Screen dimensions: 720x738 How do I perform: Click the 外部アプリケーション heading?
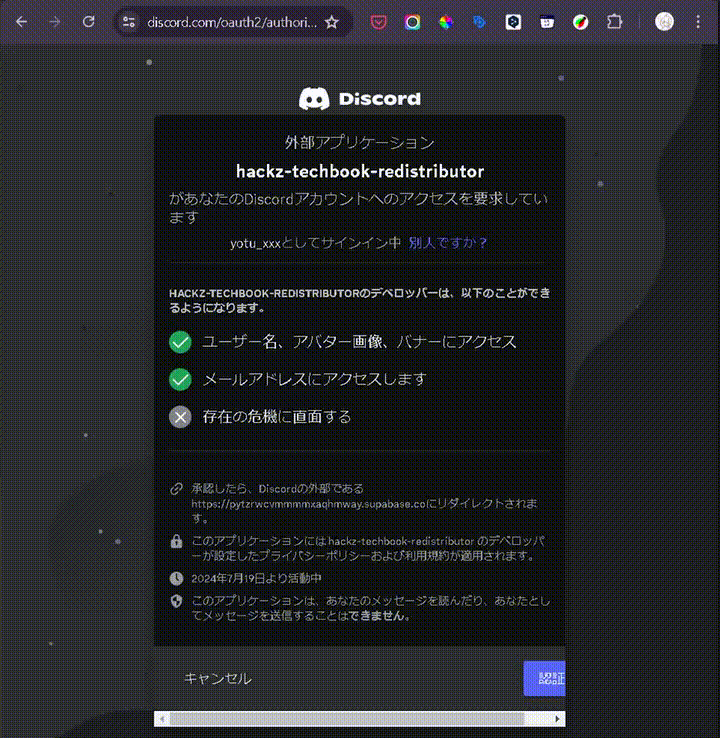point(360,142)
